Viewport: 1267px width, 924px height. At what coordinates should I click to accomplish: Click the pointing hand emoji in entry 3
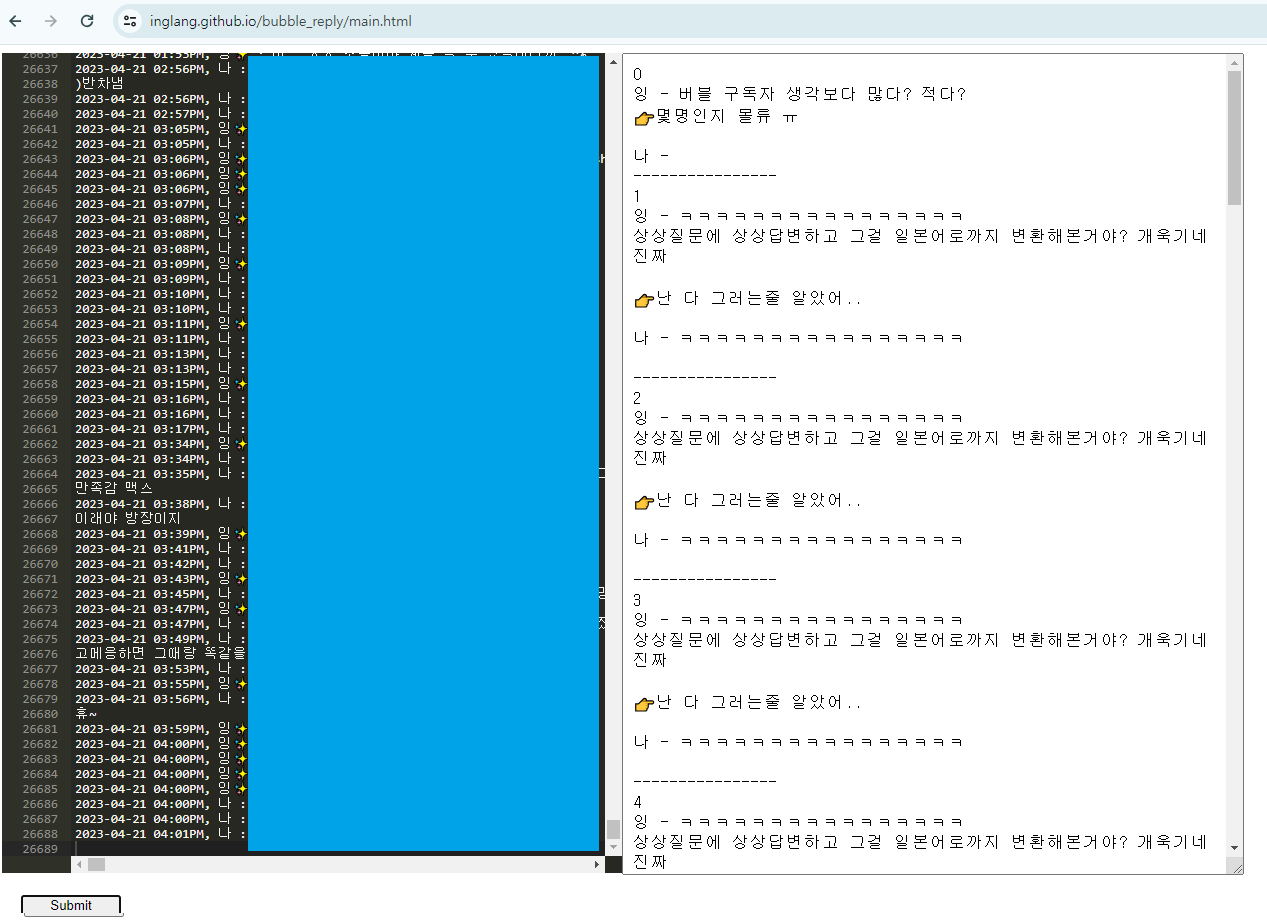[x=644, y=703]
